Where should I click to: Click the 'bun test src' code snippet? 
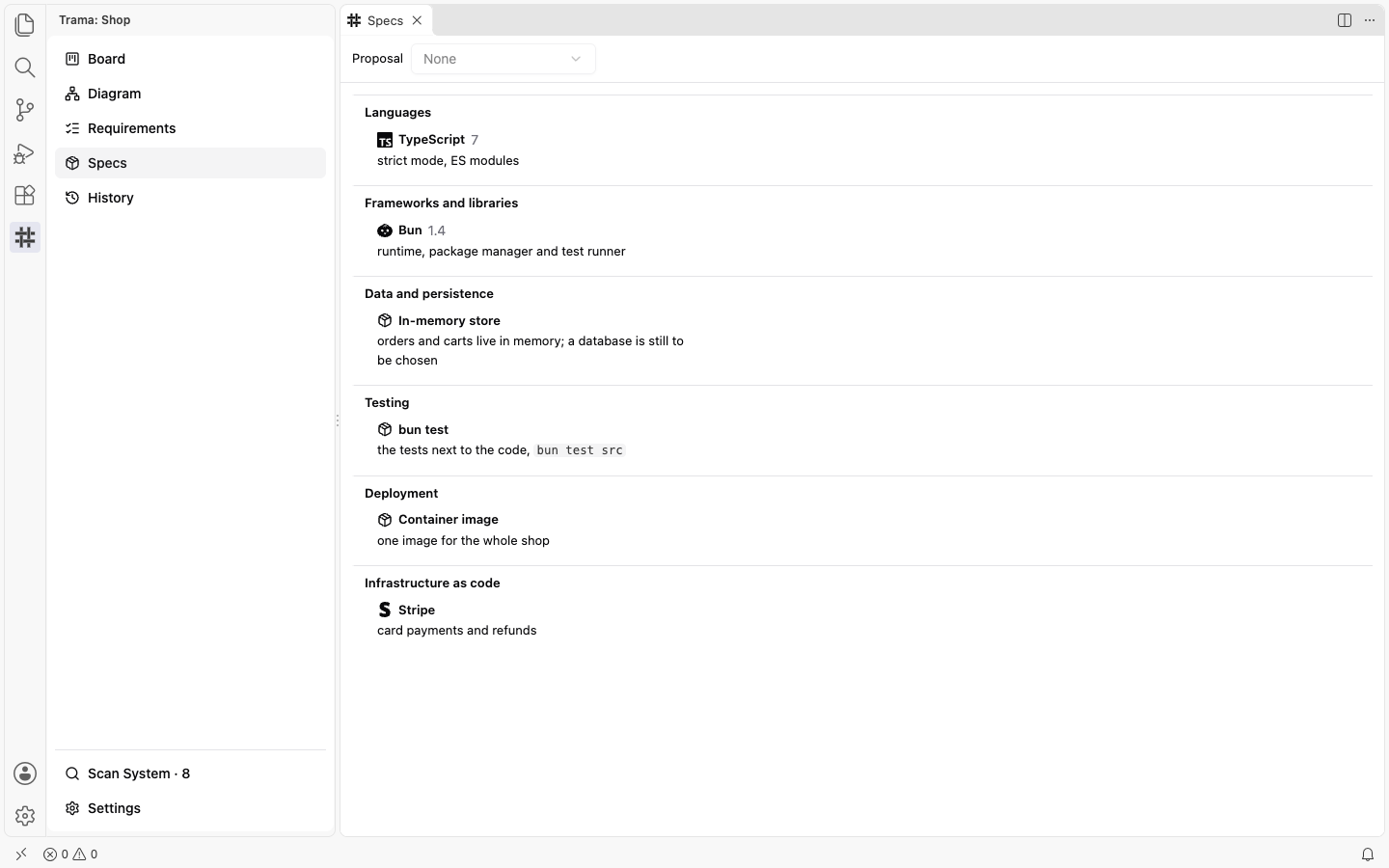click(580, 450)
